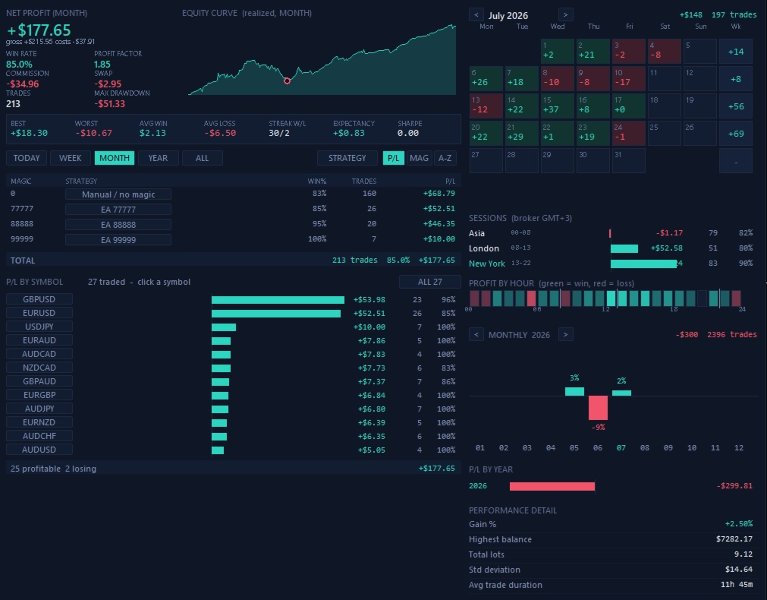Select the GBPUSD symbol

39,299
